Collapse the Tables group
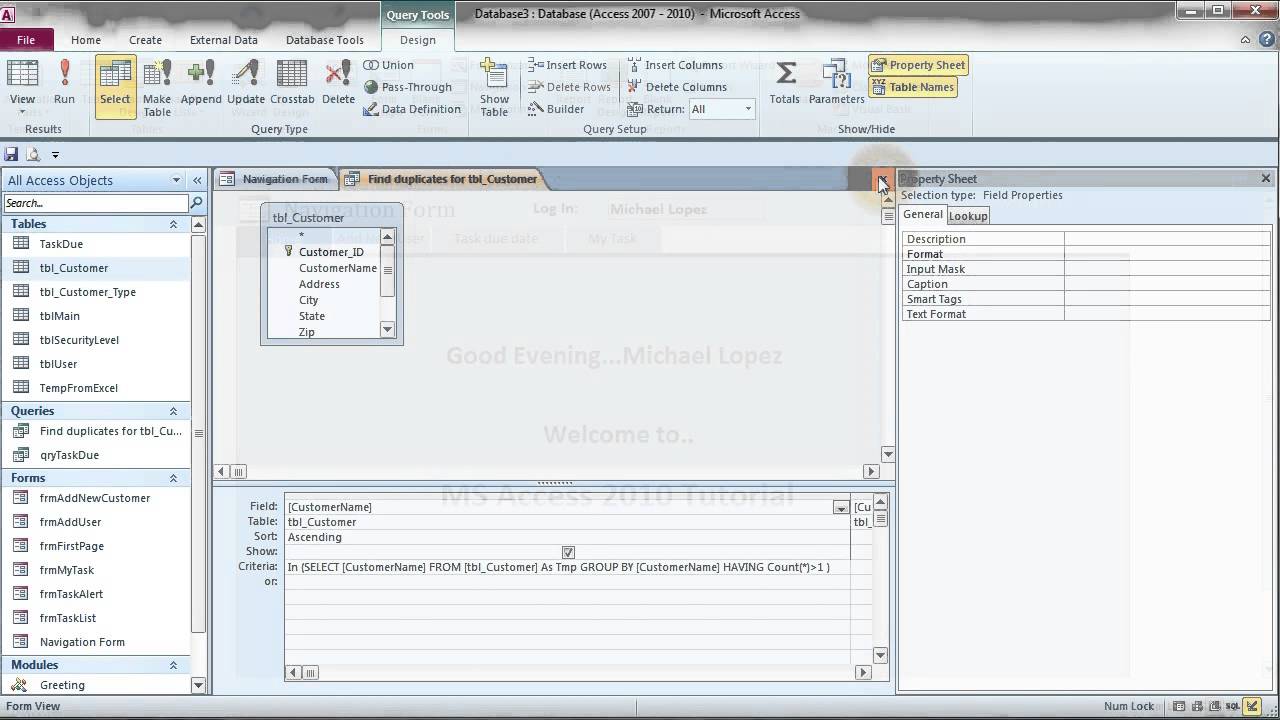This screenshot has width=1280, height=720. tap(173, 224)
